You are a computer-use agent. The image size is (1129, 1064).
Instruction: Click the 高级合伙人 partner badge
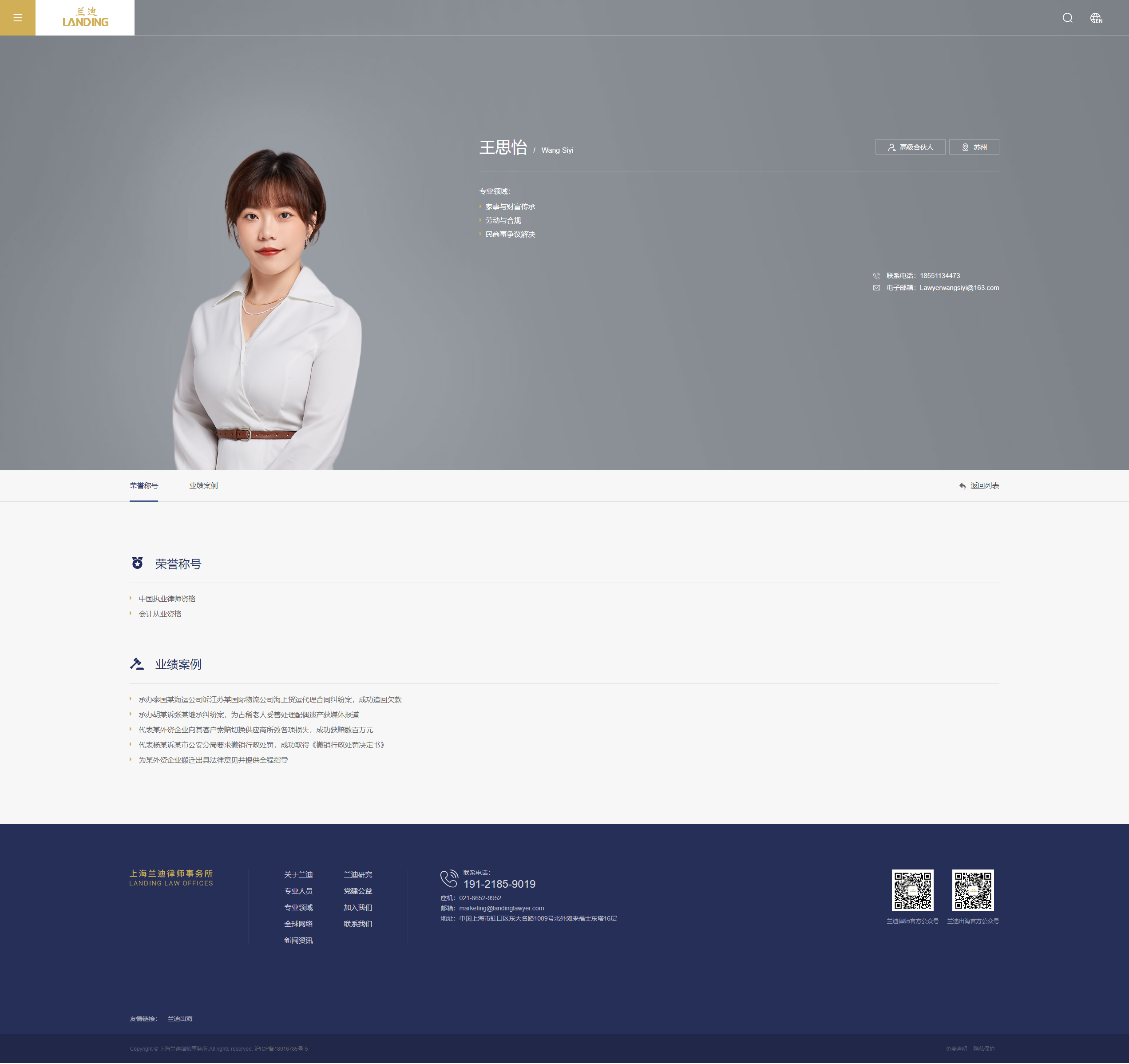pyautogui.click(x=910, y=147)
